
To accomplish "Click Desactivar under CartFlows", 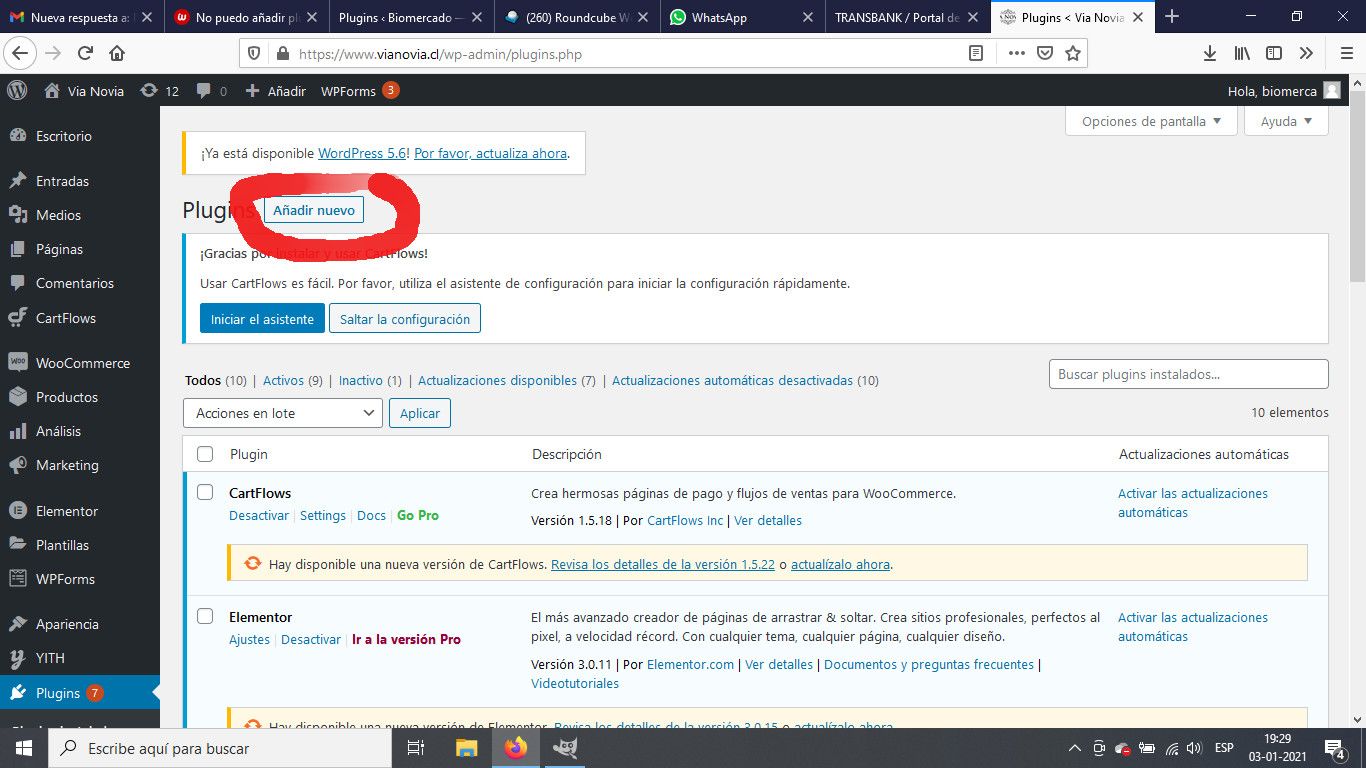I will pyautogui.click(x=259, y=516).
